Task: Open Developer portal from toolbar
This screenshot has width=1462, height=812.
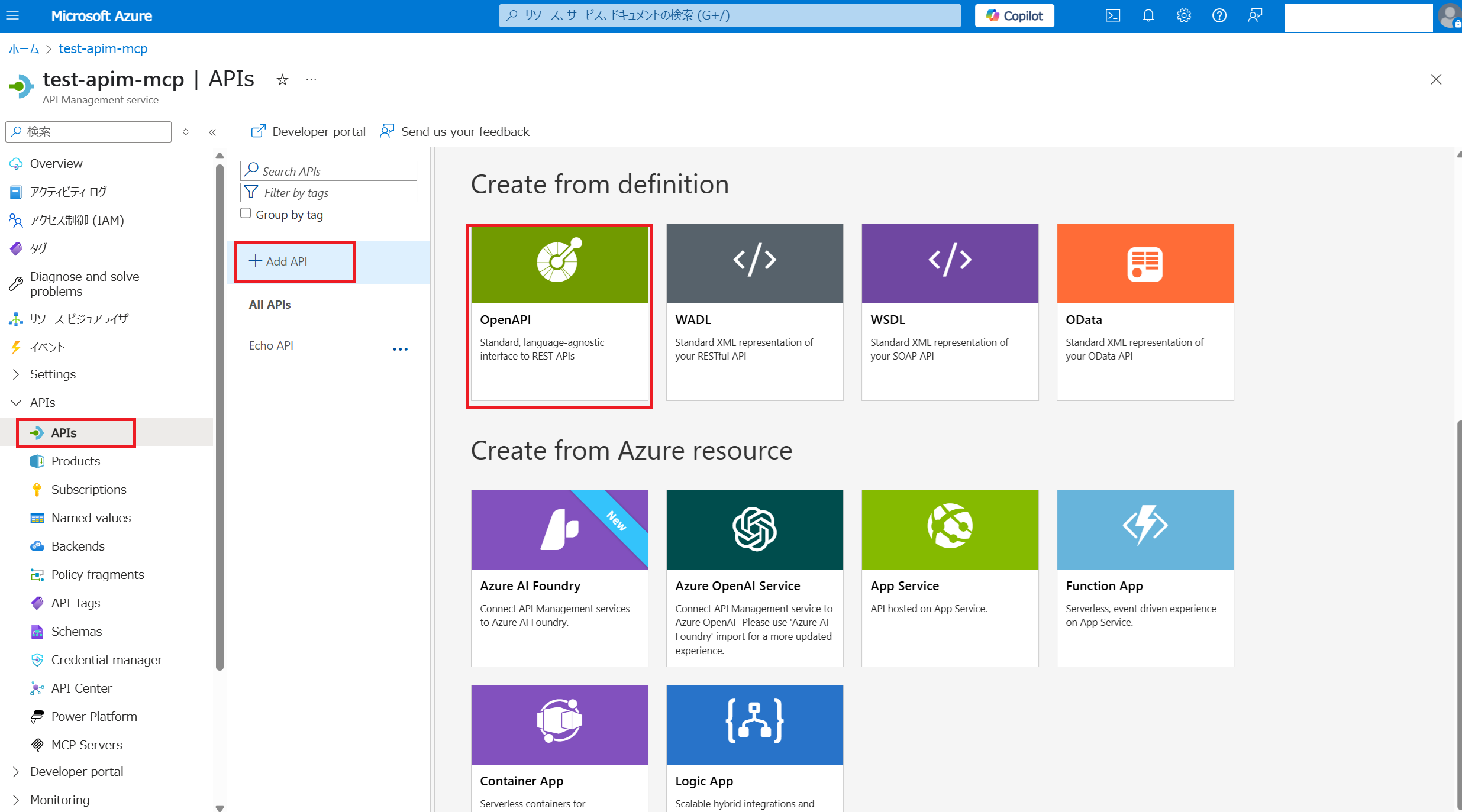Action: [308, 131]
